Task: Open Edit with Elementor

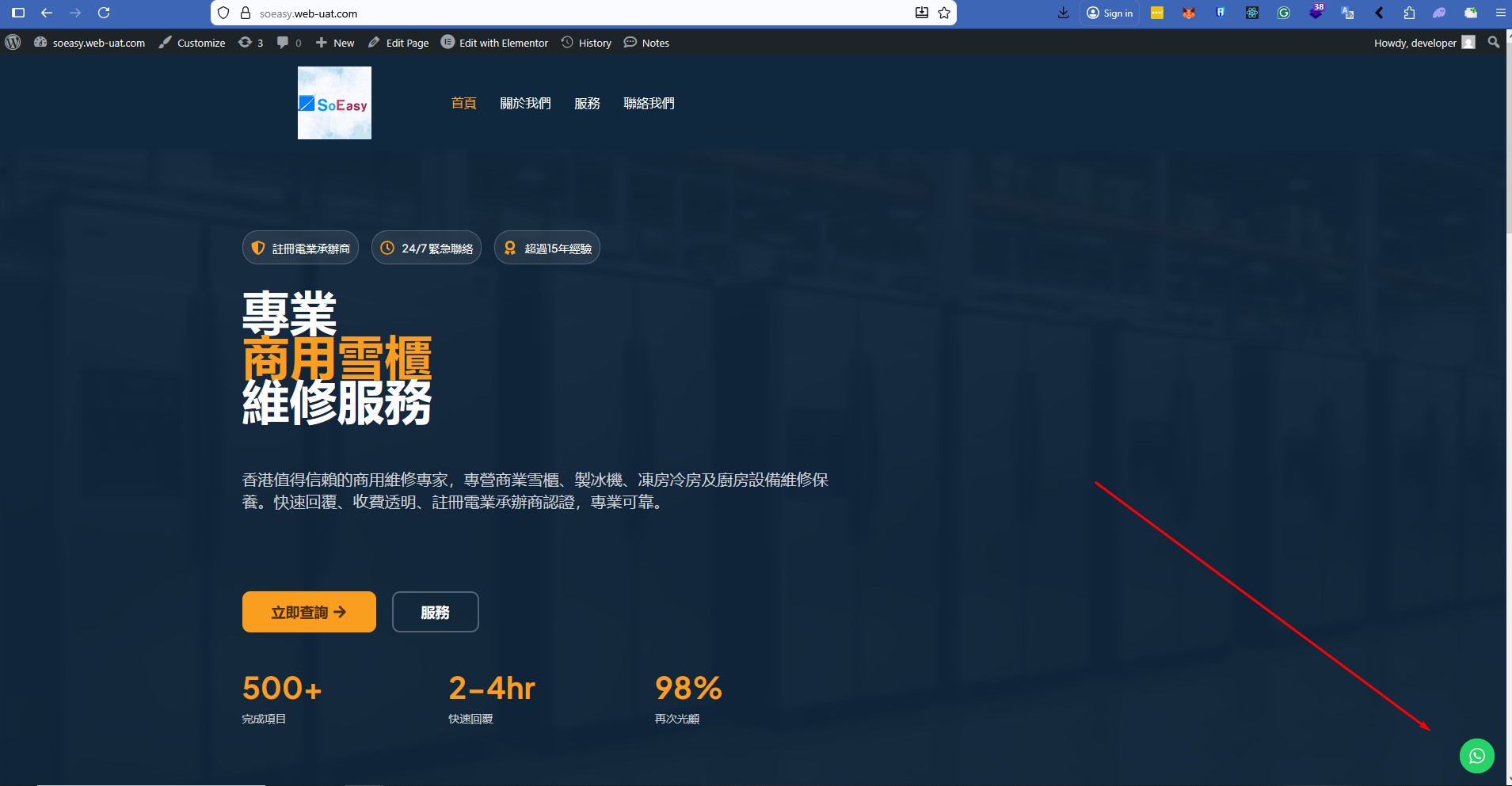Action: 494,42
